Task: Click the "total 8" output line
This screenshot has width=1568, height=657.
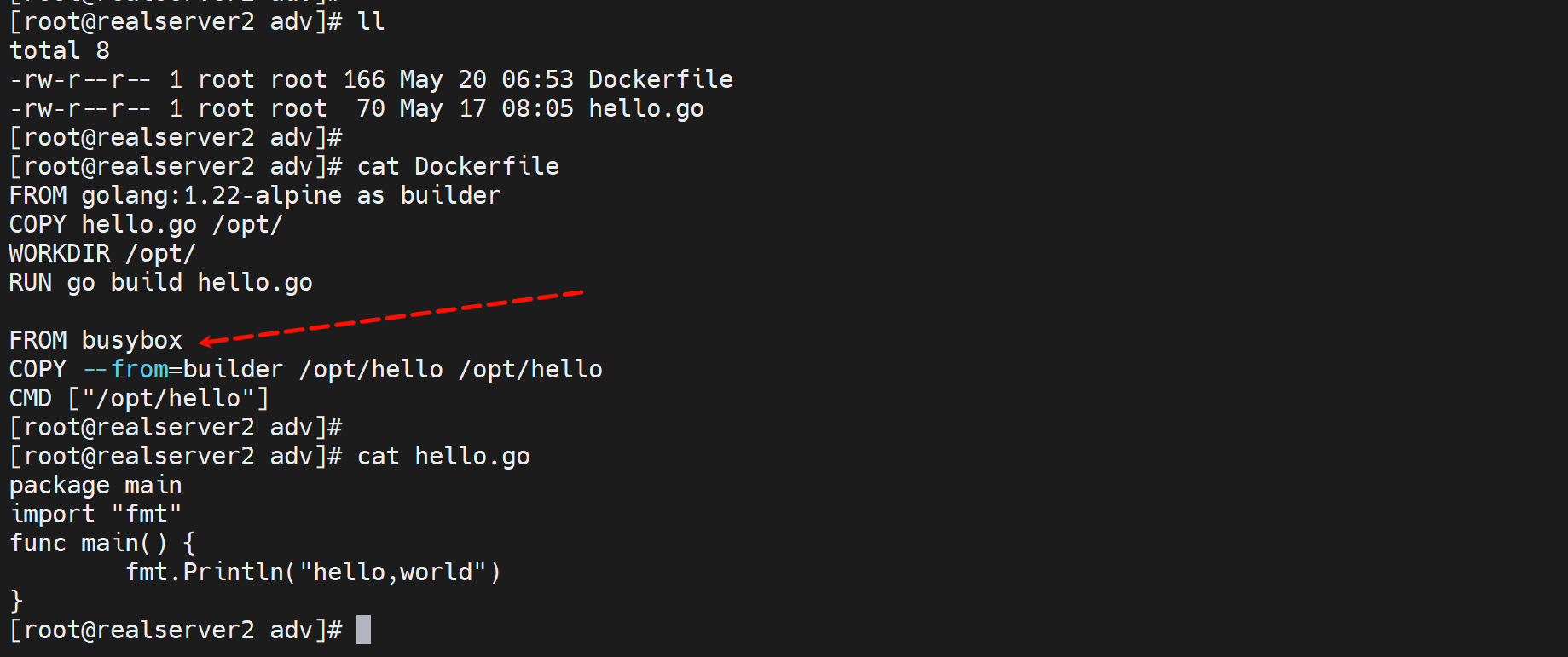Action: point(60,51)
